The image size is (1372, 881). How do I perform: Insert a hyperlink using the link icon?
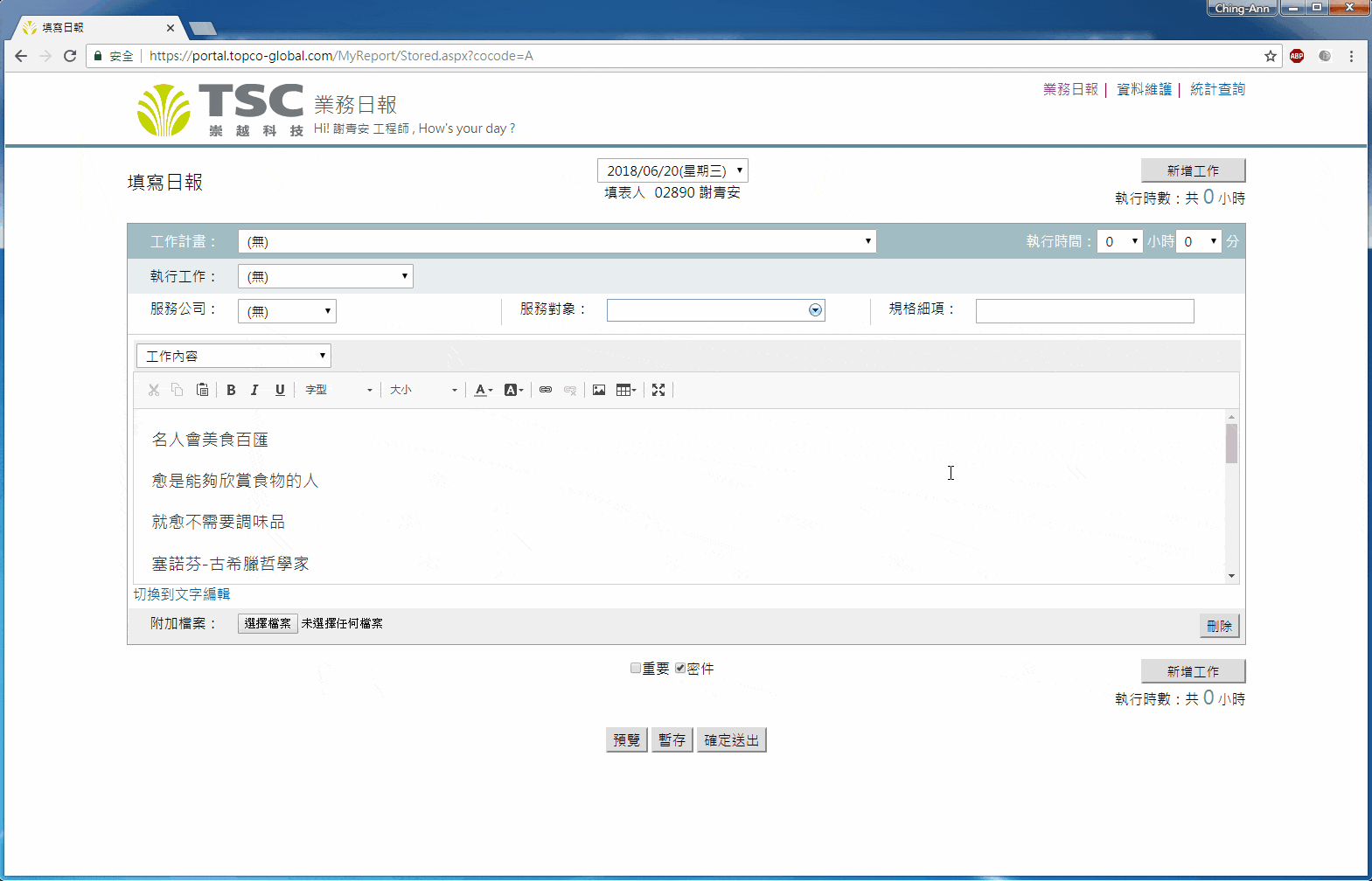[546, 390]
